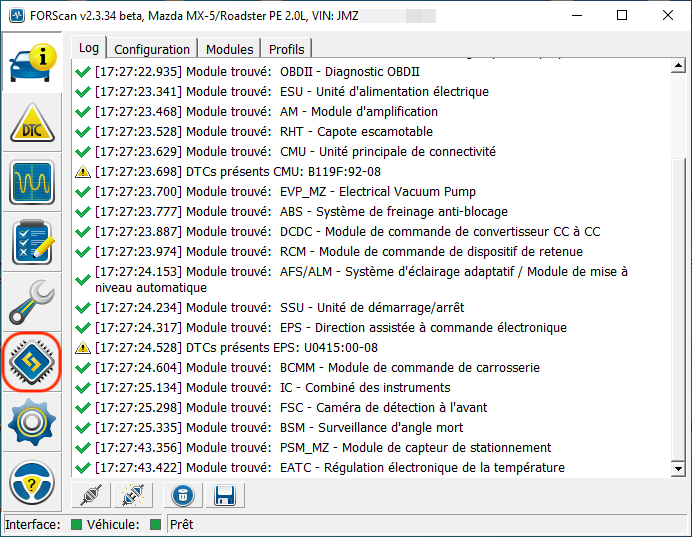This screenshot has height=537, width=692.
Task: Switch to the Profils tab
Action: pyautogui.click(x=286, y=49)
